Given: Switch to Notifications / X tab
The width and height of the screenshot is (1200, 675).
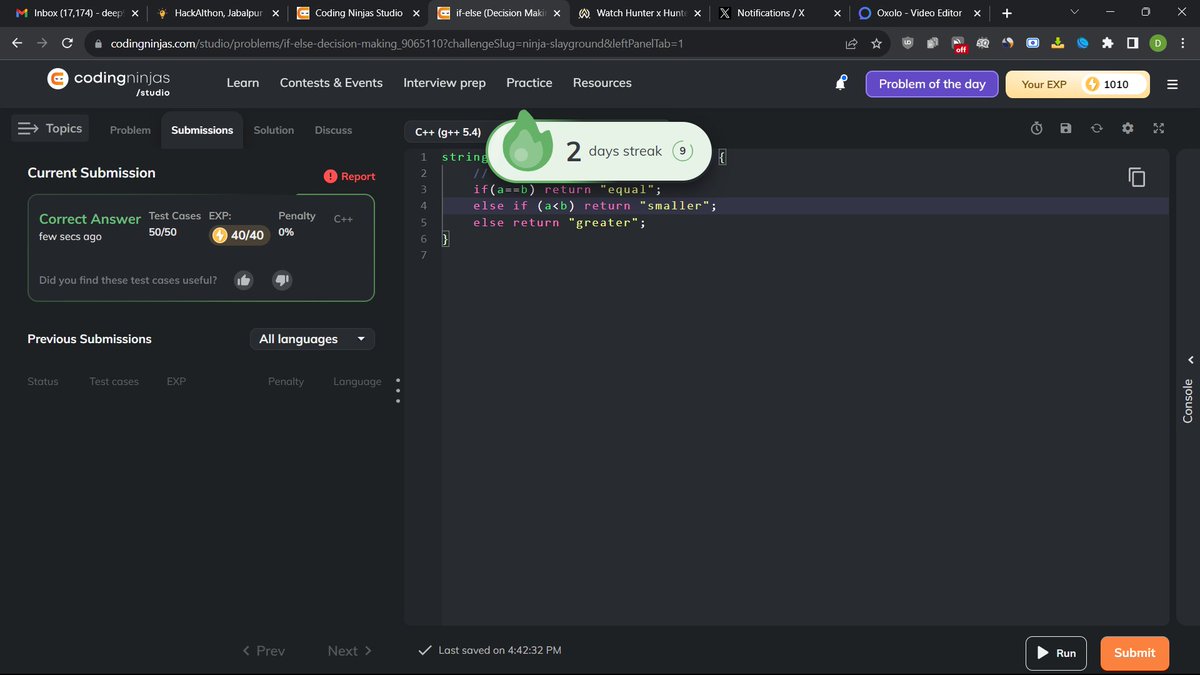Looking at the screenshot, I should point(781,13).
